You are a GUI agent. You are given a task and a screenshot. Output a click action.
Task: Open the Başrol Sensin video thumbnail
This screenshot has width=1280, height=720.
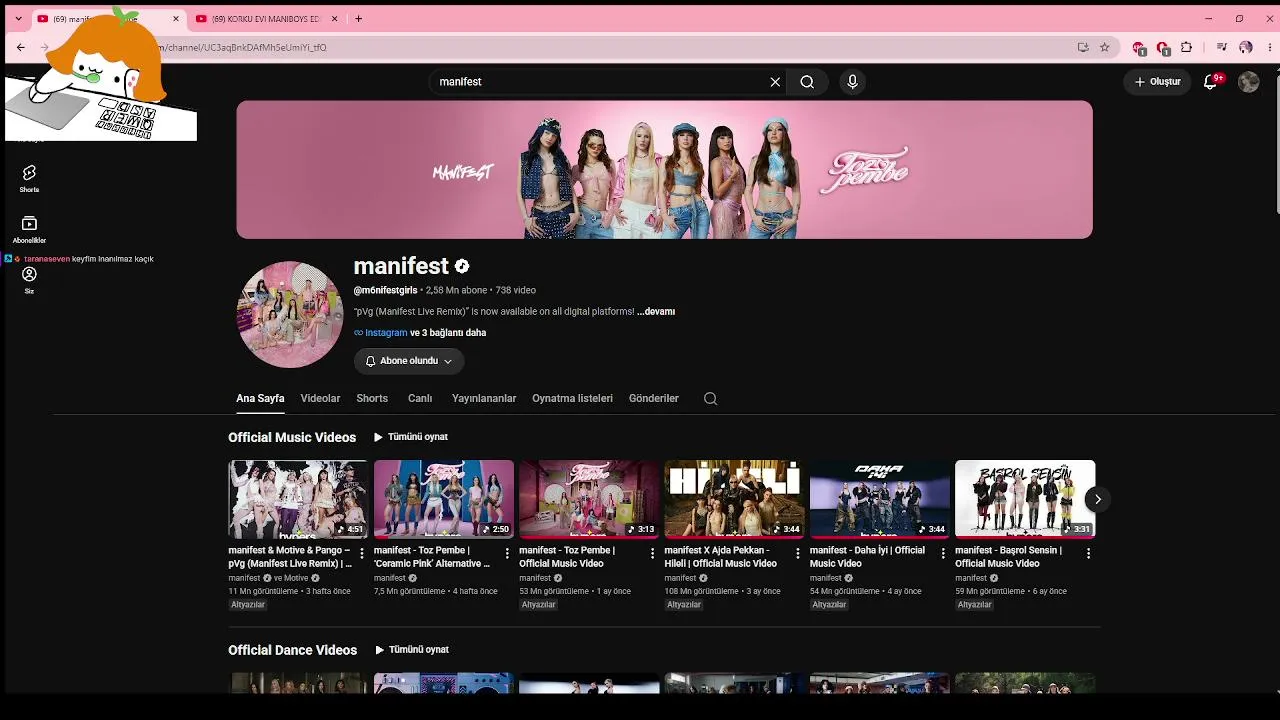pos(1025,499)
